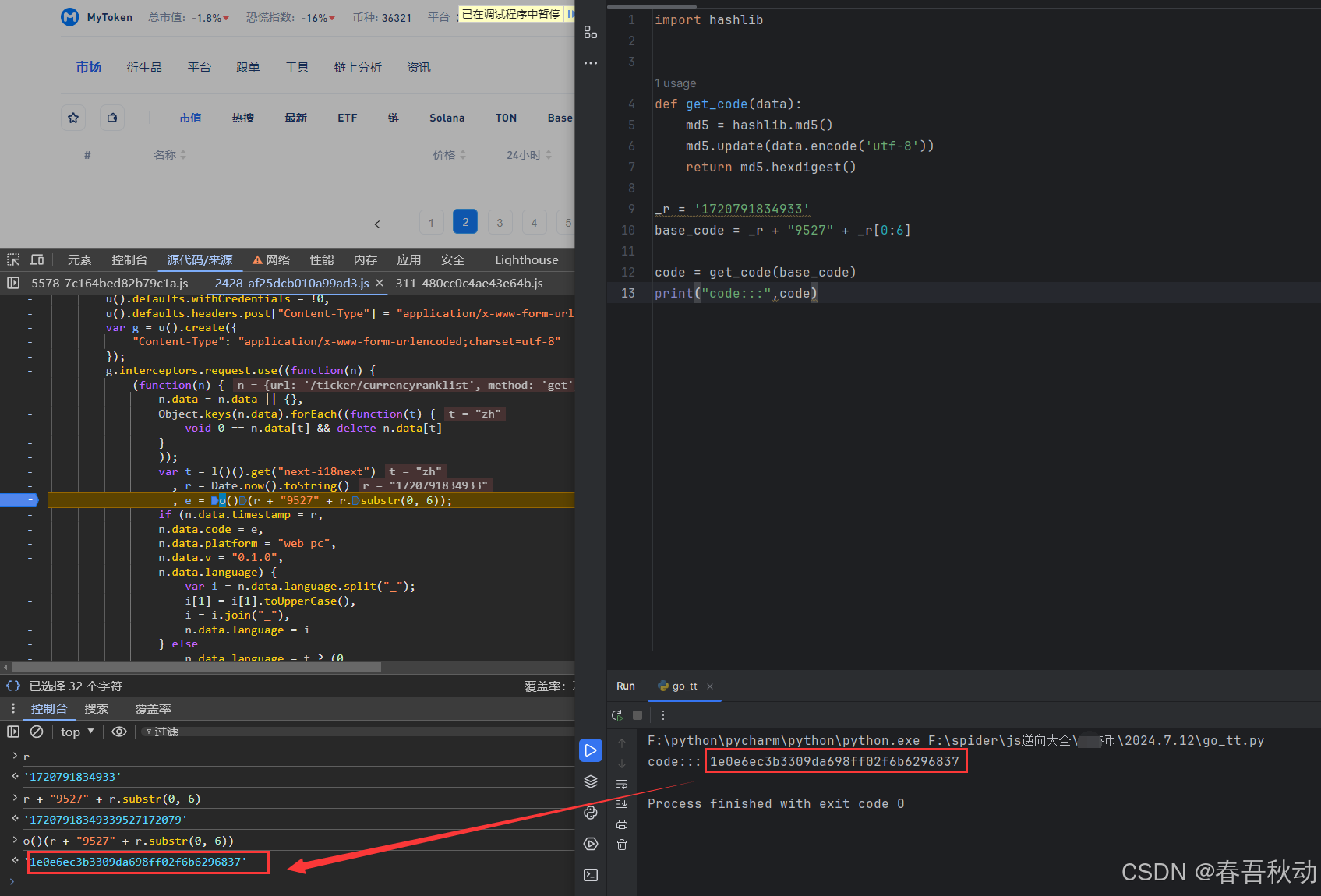This screenshot has width=1321, height=896.
Task: Open the run toolbar more options menu
Action: pyautogui.click(x=663, y=714)
